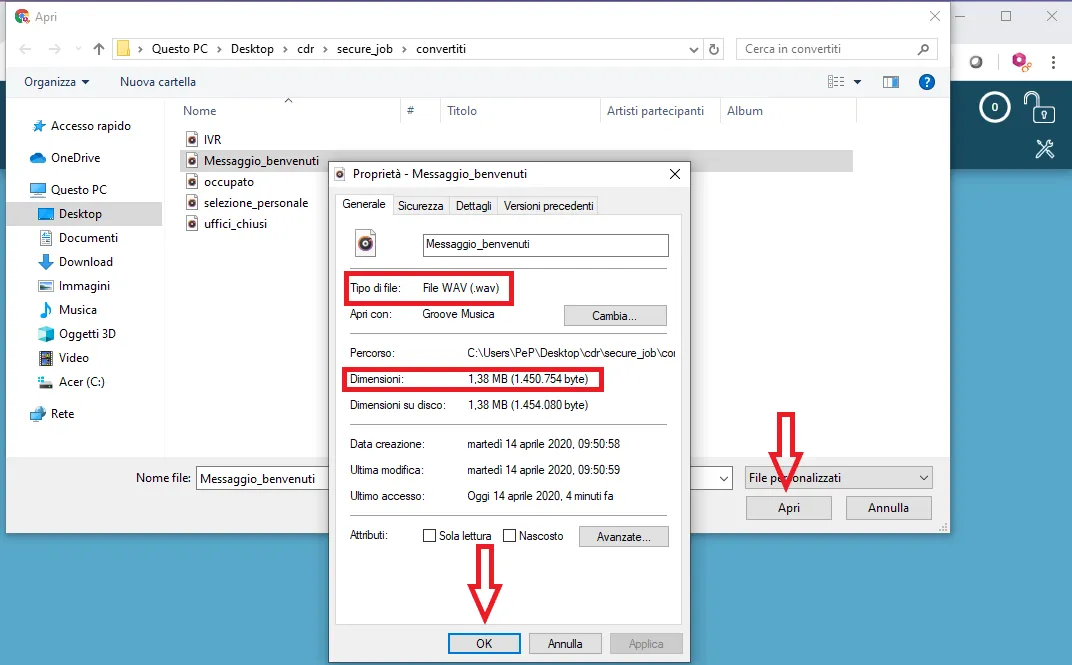Toggle the preview pane icon
1072x665 pixels.
point(890,82)
